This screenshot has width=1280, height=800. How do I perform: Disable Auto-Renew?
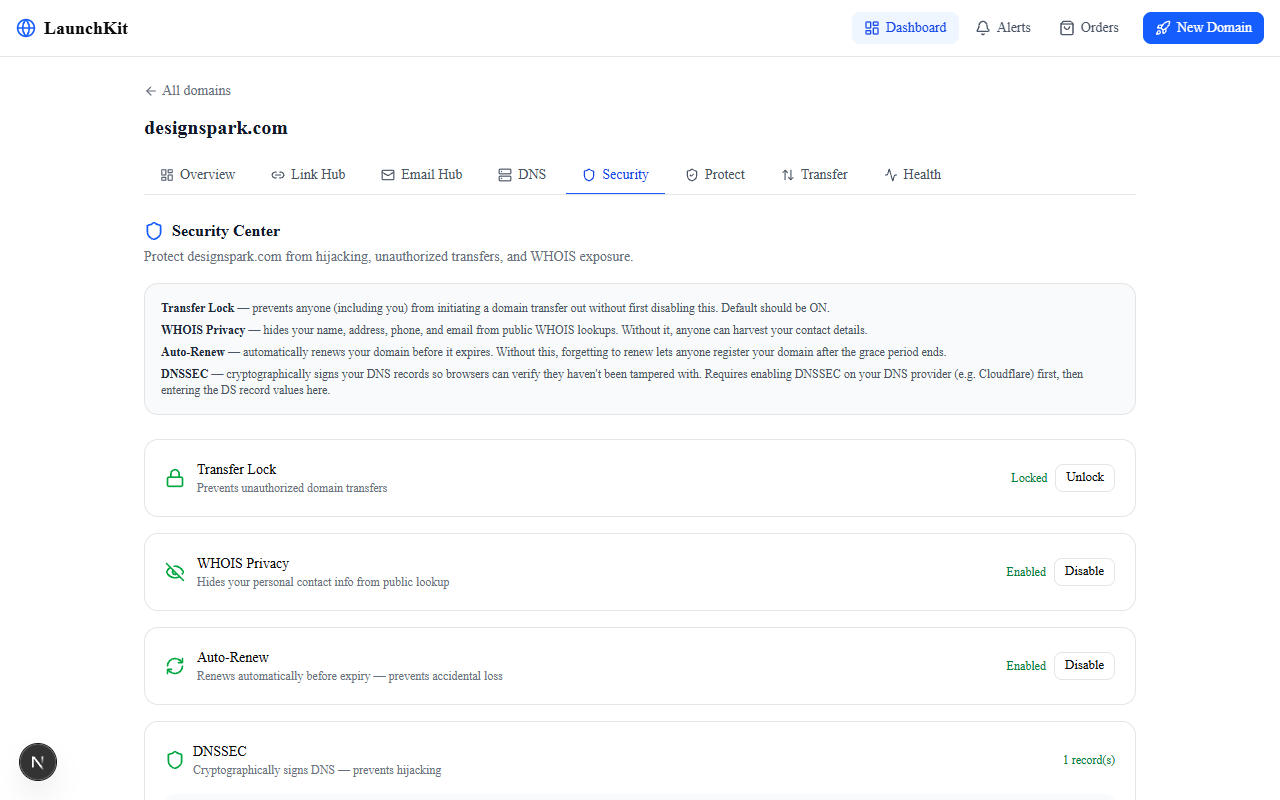1084,666
